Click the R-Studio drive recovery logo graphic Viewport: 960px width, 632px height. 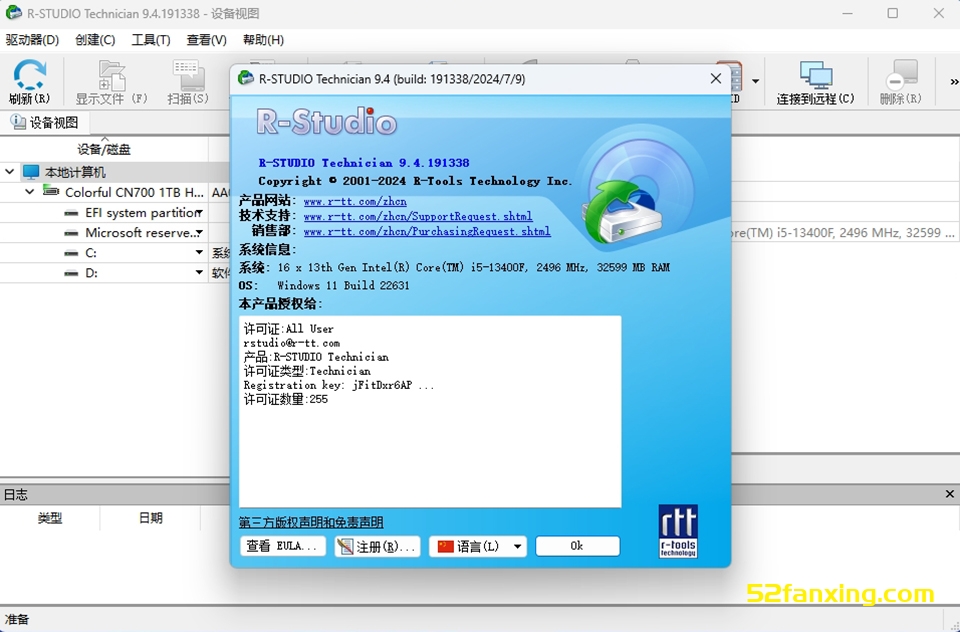point(640,193)
